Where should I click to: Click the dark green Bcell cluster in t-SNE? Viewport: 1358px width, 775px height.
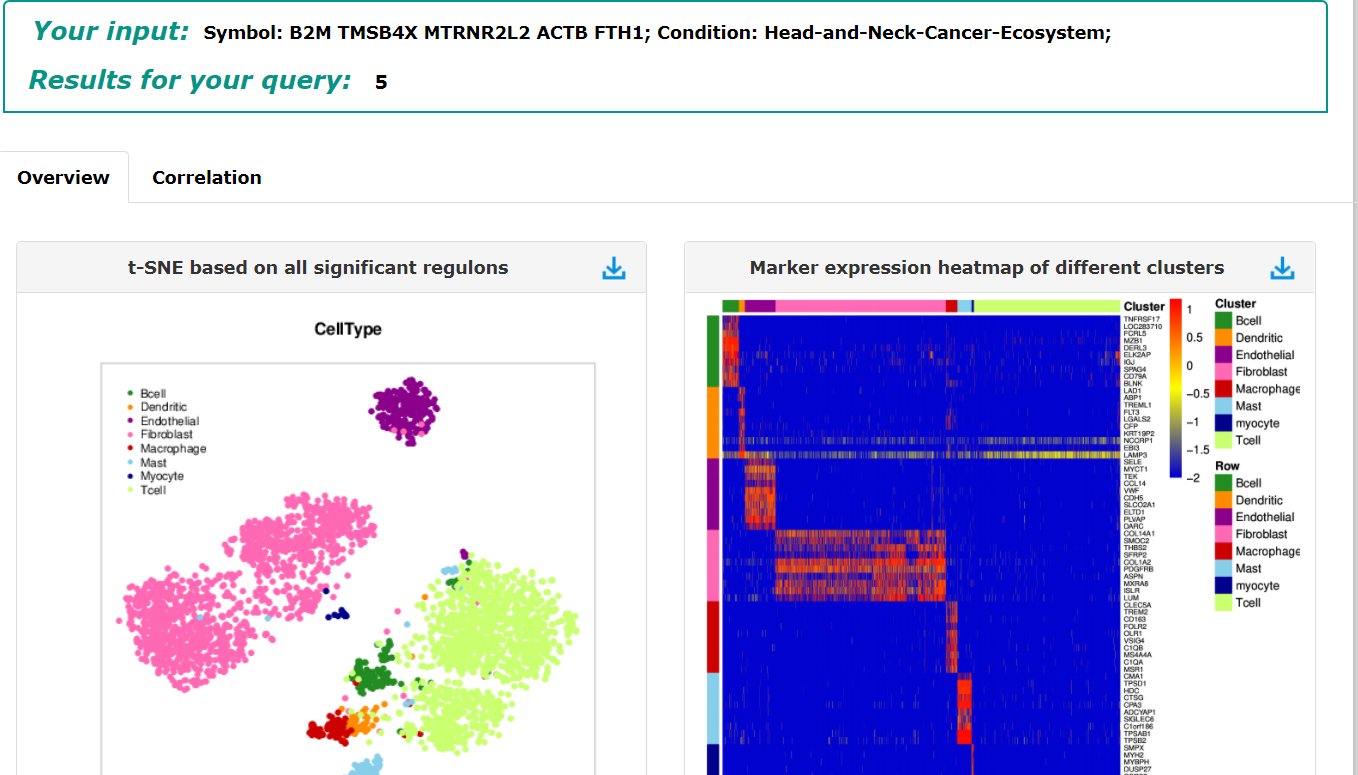372,677
